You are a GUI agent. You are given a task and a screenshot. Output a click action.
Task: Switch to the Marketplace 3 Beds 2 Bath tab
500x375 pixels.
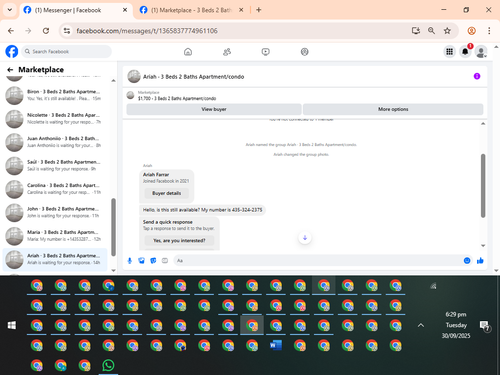192,10
